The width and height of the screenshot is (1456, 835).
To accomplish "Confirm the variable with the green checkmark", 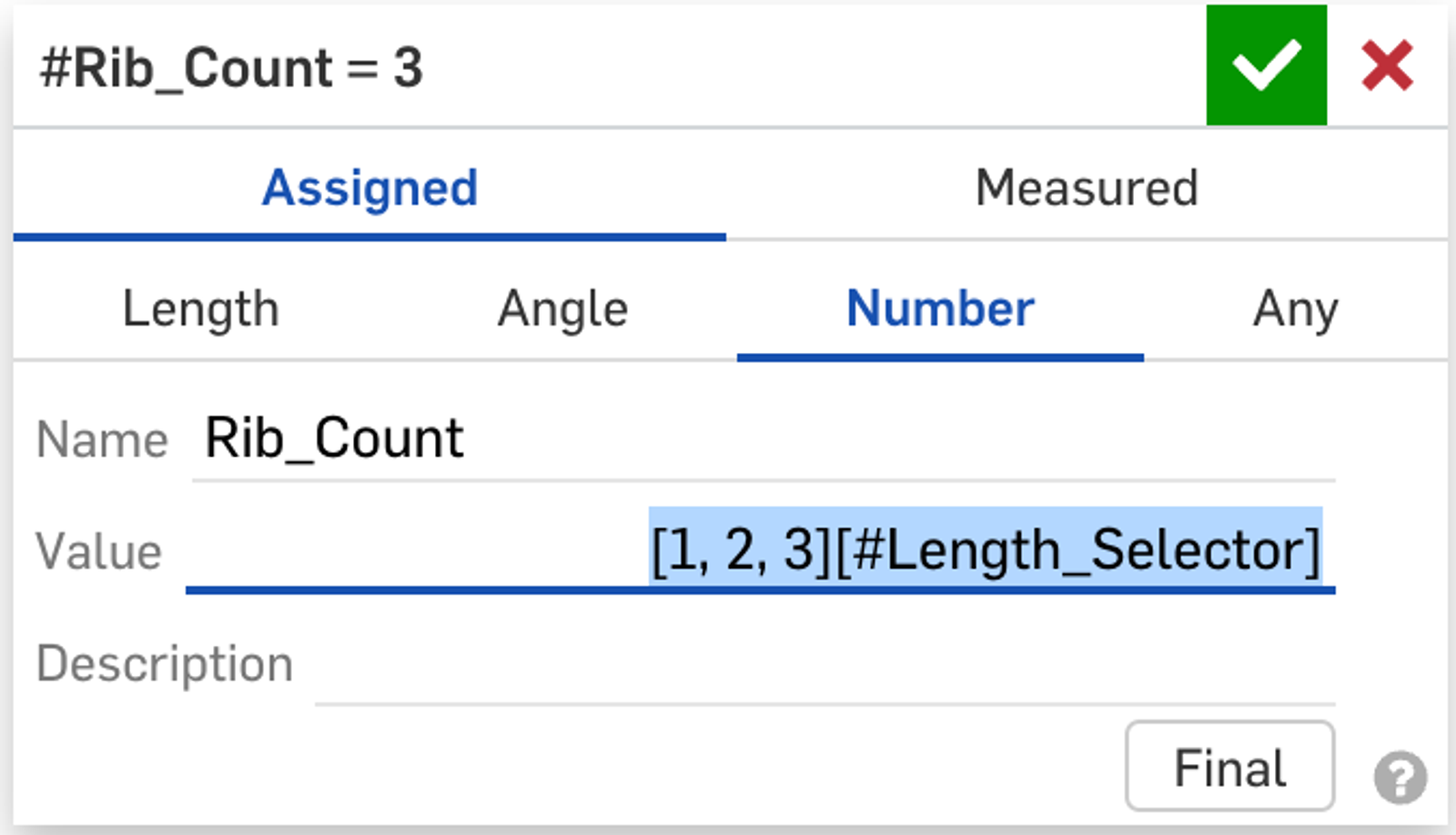I will click(x=1266, y=65).
